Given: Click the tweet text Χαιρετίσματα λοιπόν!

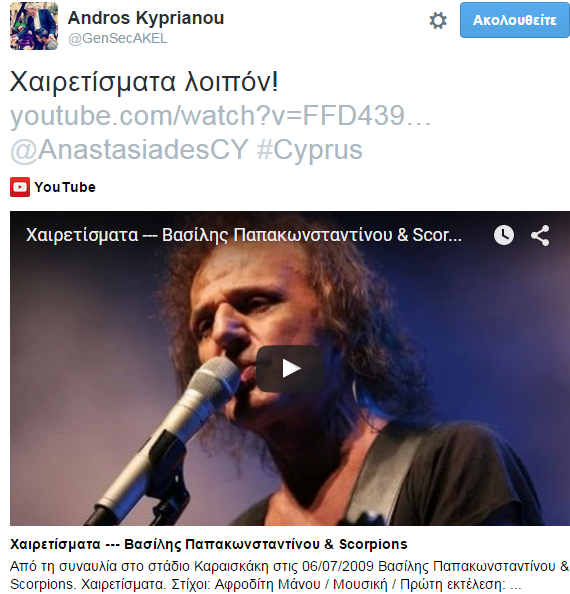Looking at the screenshot, I should click(x=144, y=81).
